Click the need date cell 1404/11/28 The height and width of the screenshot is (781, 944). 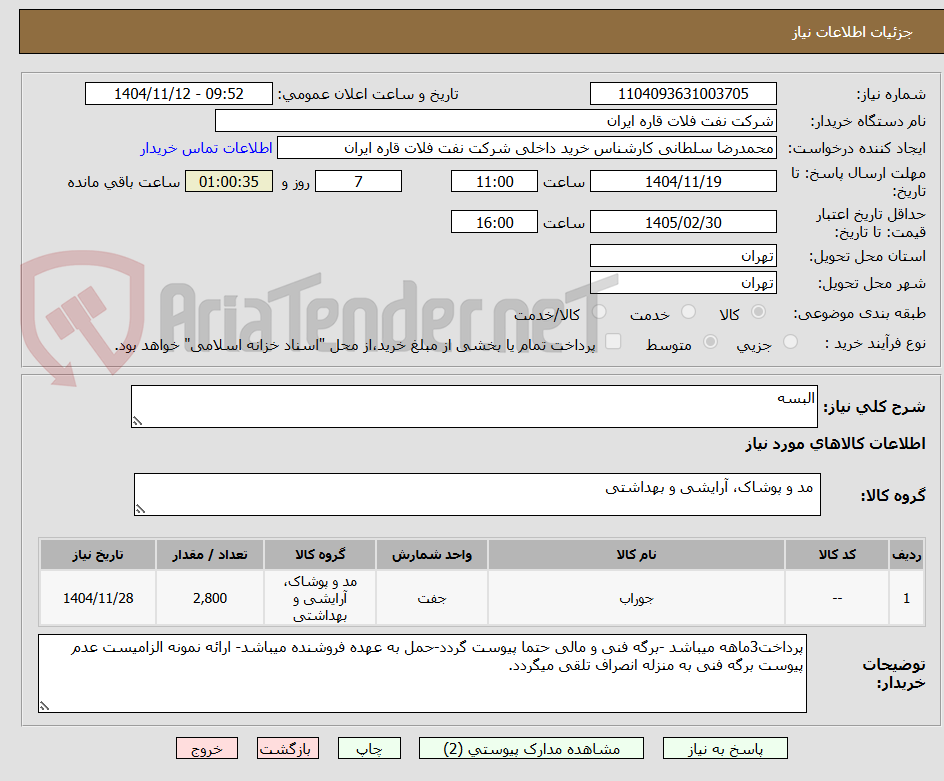pos(98,598)
